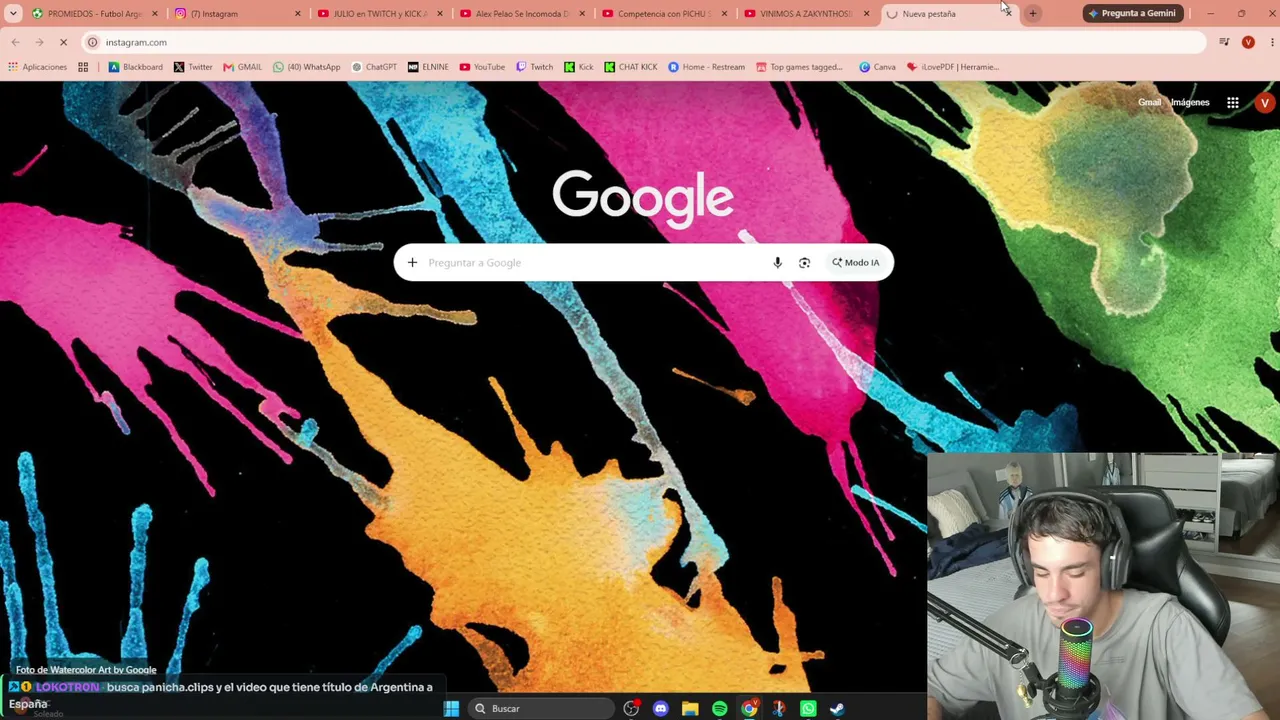This screenshot has height=720, width=1280.
Task: Open the tab groups grid icon in the bookmarks bar
Action: 83,67
